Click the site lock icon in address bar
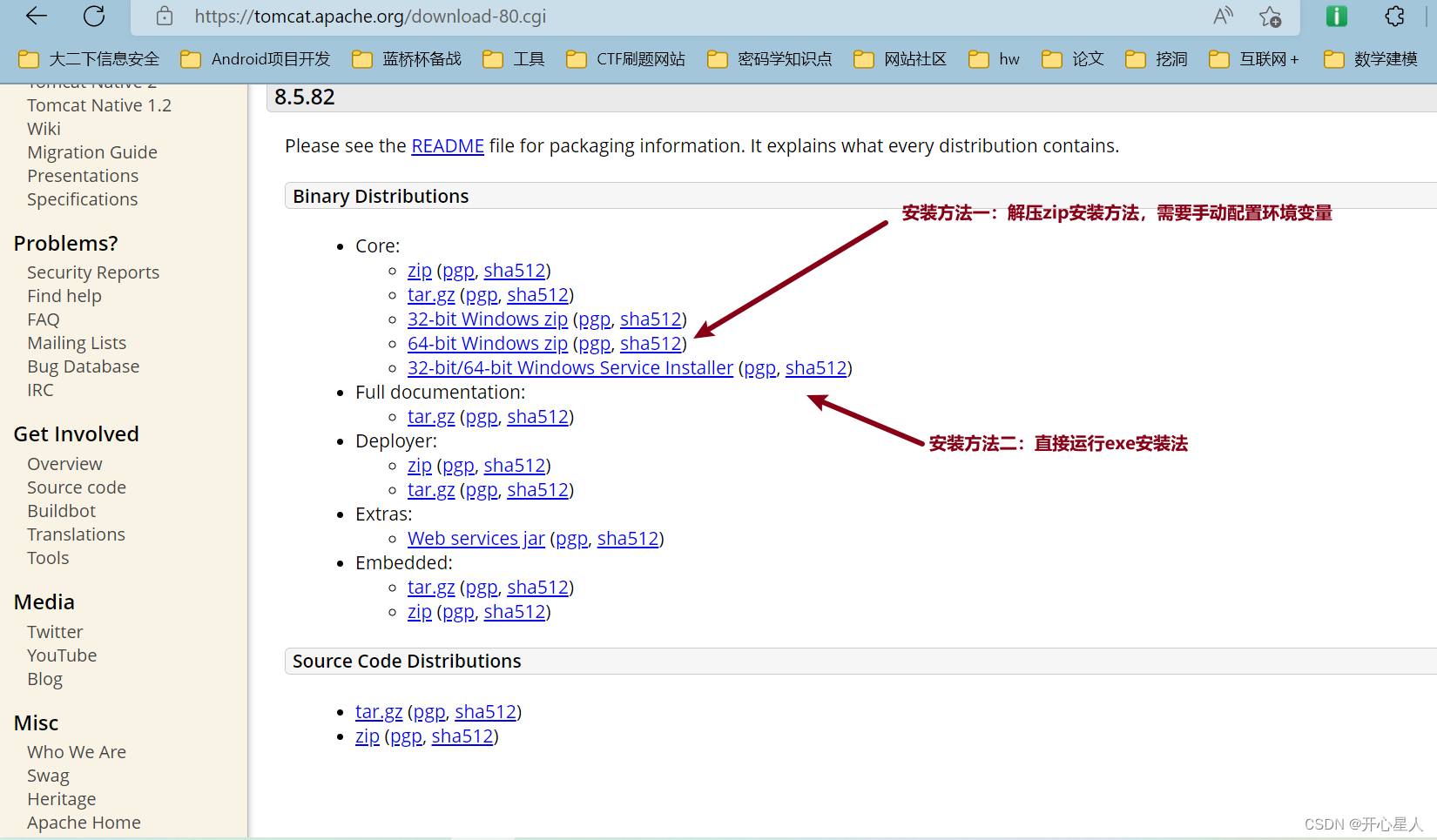This screenshot has width=1437, height=840. coord(165,16)
